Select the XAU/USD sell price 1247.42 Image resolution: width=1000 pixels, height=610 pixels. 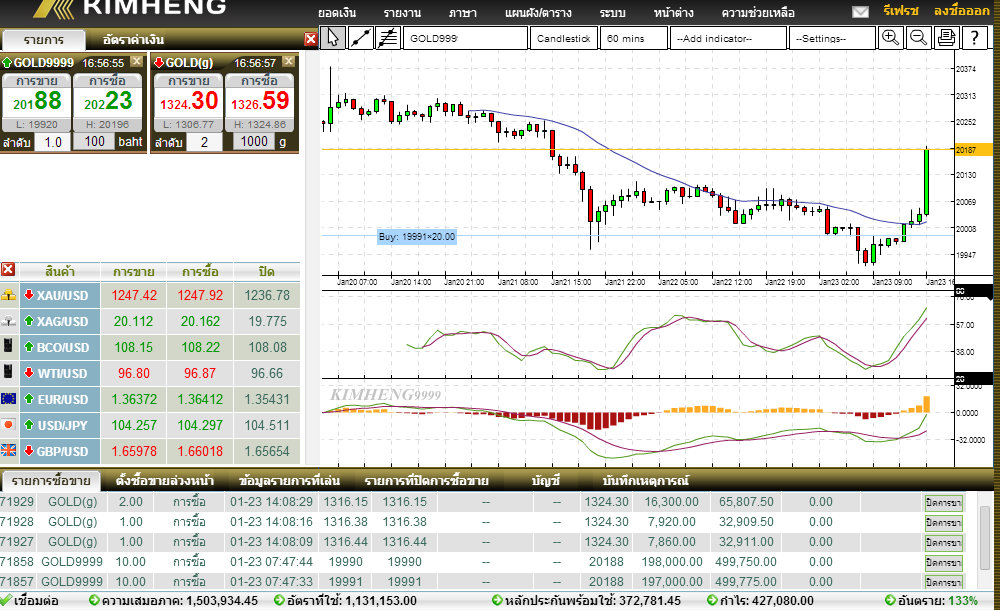[x=134, y=295]
